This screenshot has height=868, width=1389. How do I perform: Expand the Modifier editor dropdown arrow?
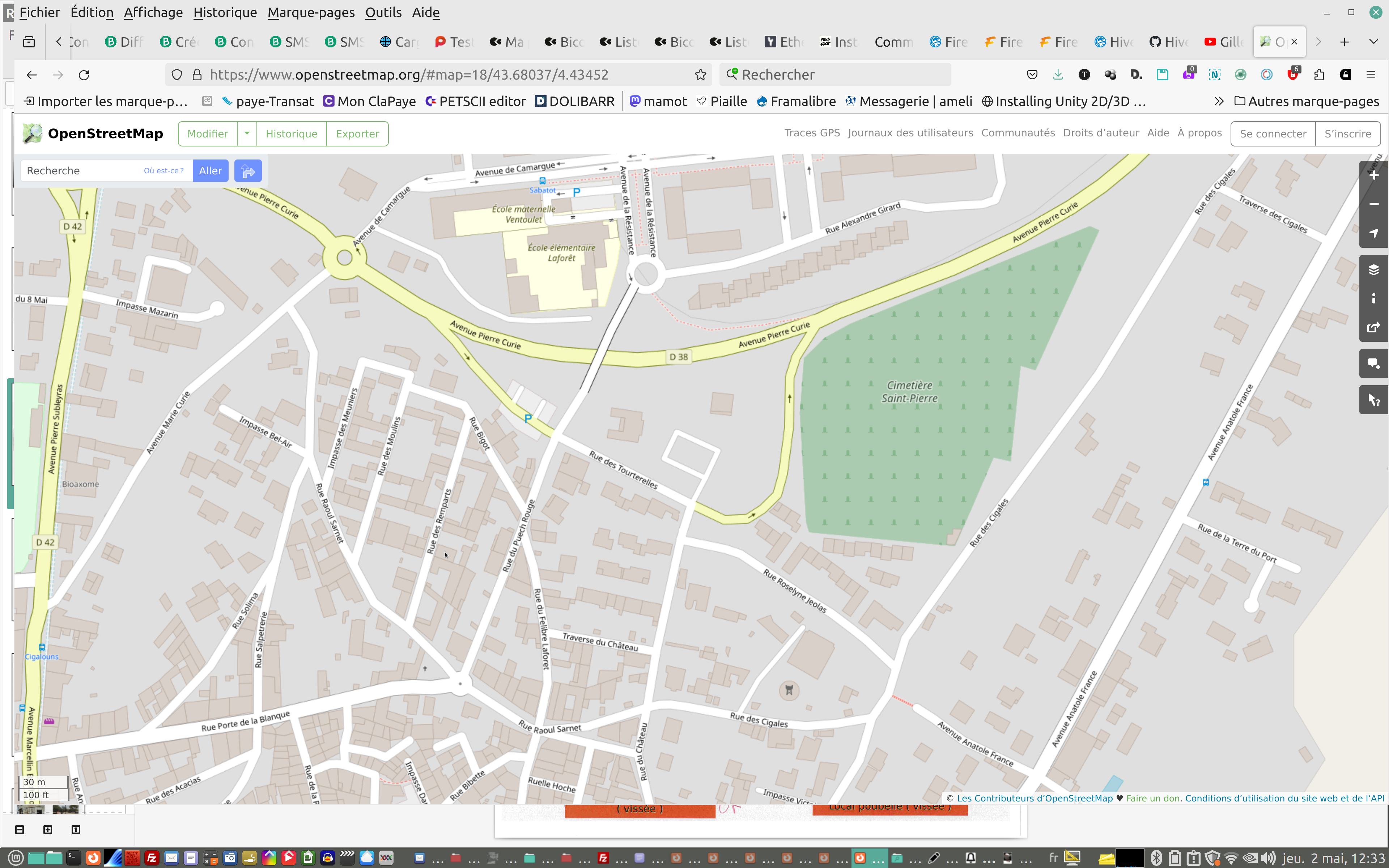(247, 133)
